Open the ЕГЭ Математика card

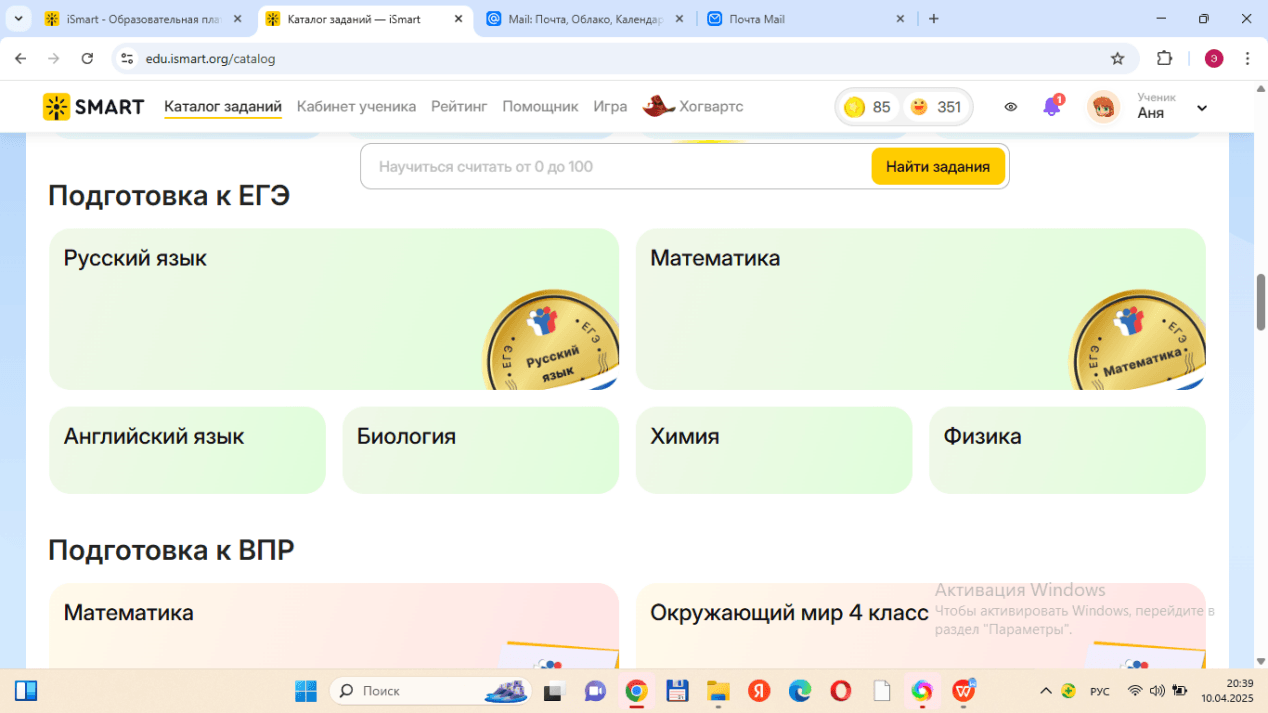921,309
